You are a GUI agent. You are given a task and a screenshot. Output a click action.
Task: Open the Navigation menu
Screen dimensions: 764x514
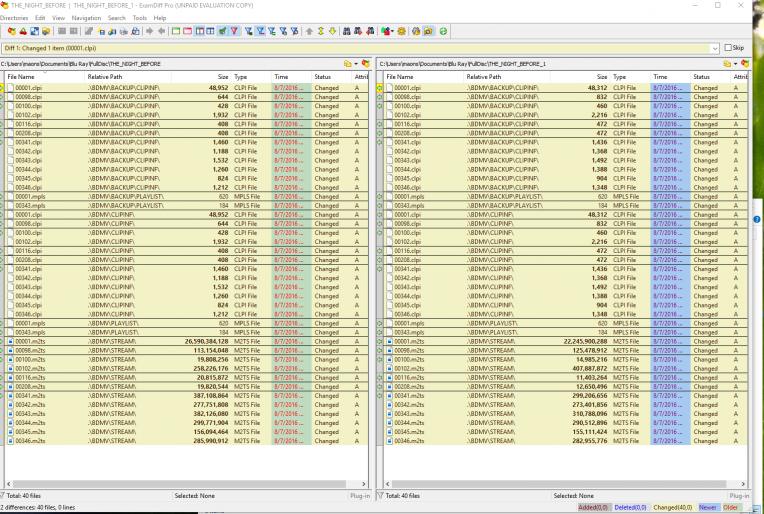(86, 18)
